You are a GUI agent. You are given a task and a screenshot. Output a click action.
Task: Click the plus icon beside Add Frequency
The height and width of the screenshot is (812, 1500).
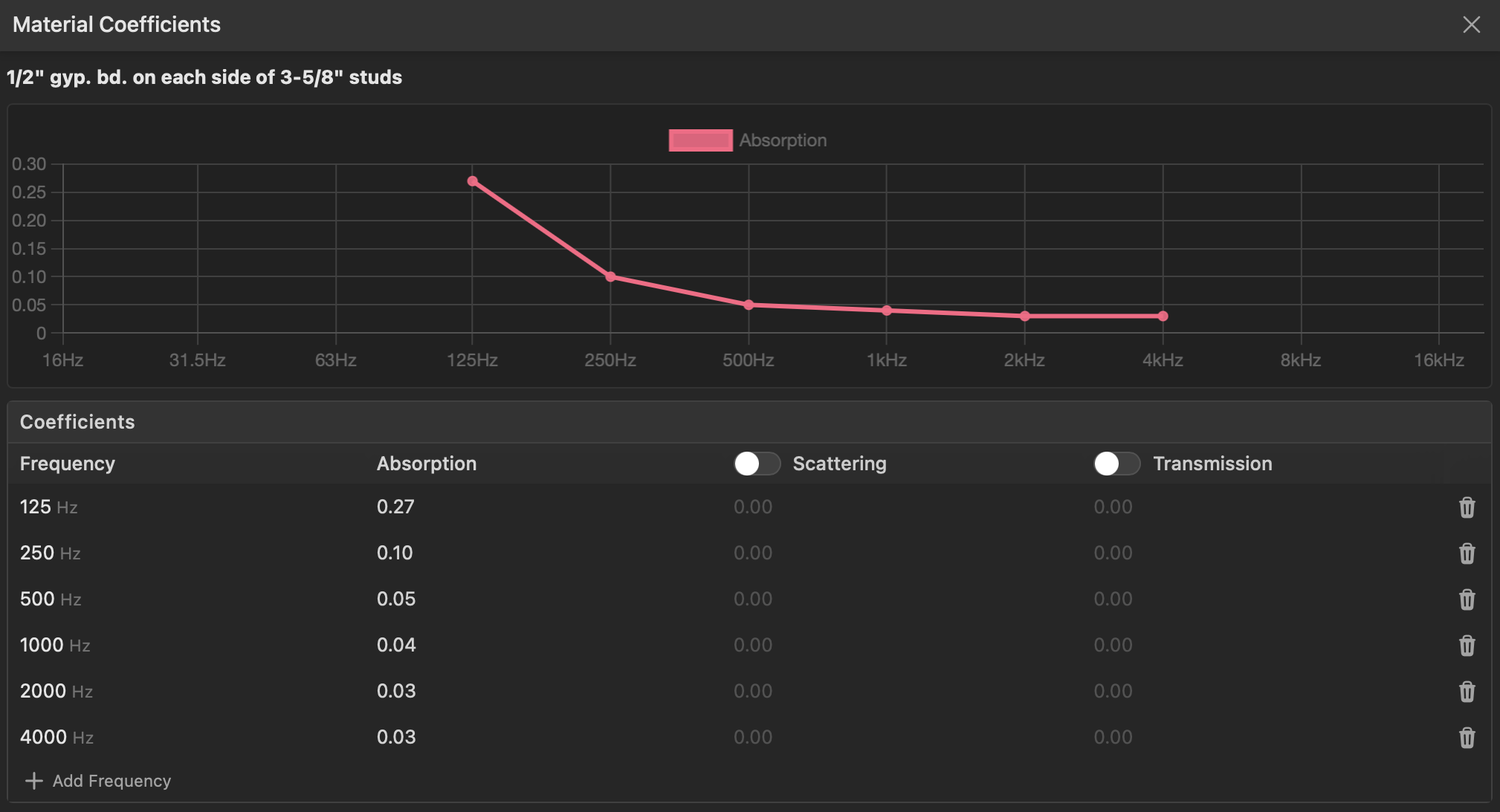pyautogui.click(x=33, y=781)
